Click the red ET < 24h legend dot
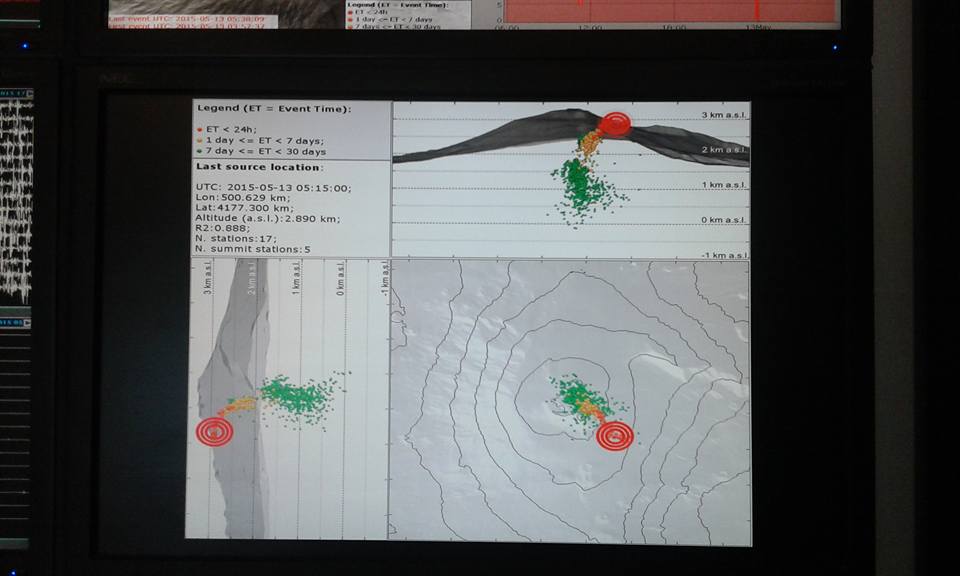The height and width of the screenshot is (576, 960). pyautogui.click(x=199, y=129)
